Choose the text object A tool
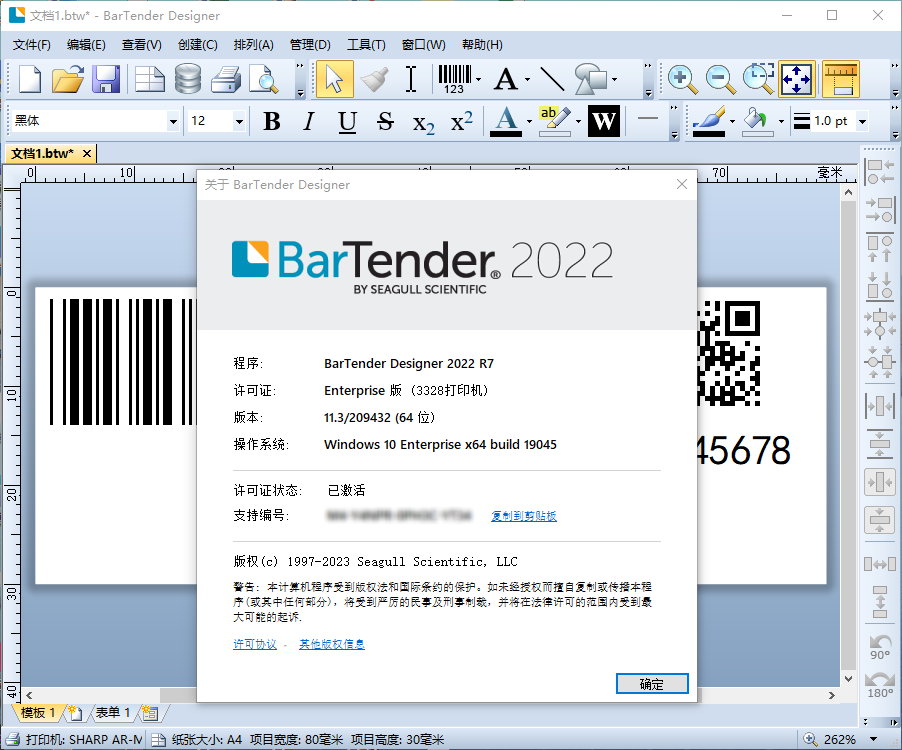Viewport: 902px width, 750px height. [x=506, y=79]
